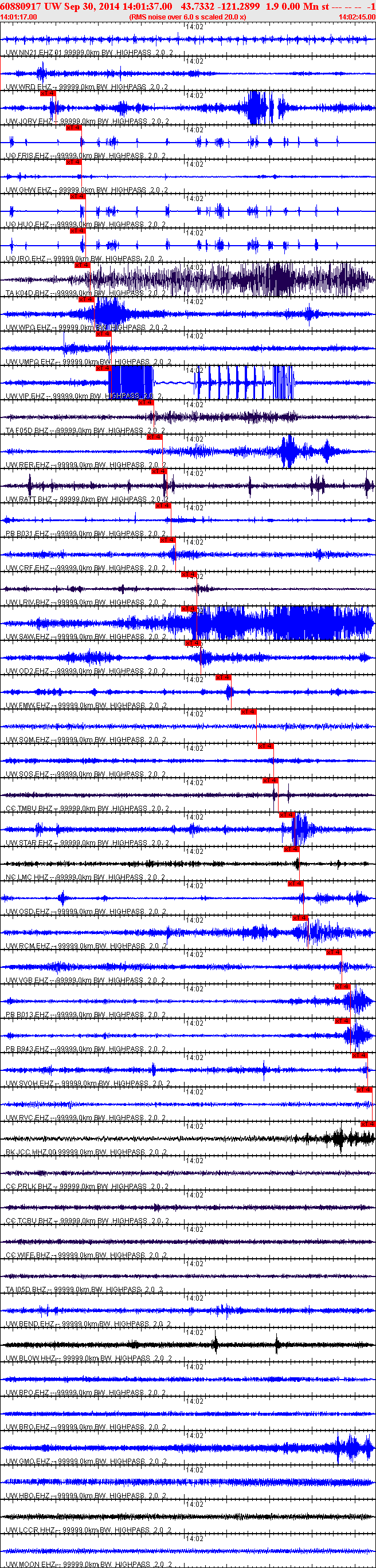Select the red pick flag on BK.JCC trace
This screenshot has width=376, height=1568.
tap(367, 1124)
